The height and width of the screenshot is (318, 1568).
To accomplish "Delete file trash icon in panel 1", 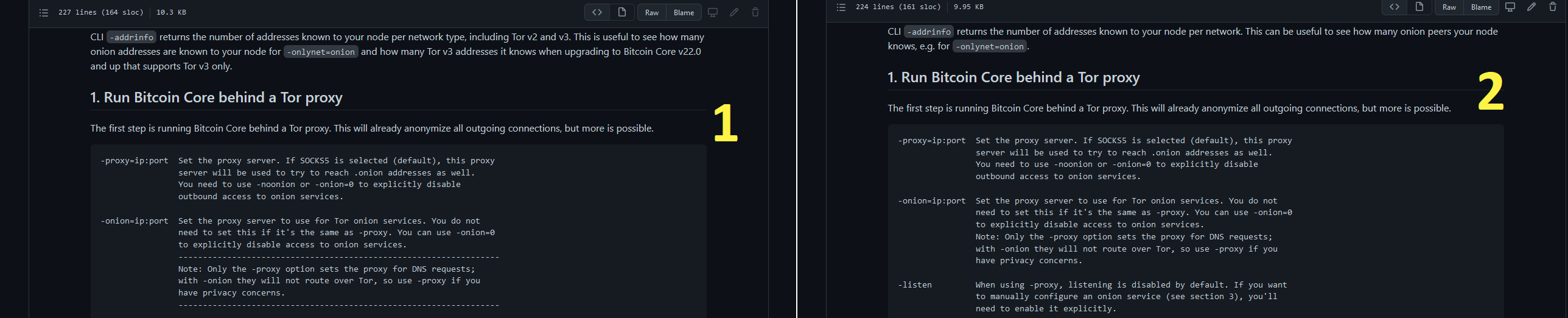I will tap(755, 12).
